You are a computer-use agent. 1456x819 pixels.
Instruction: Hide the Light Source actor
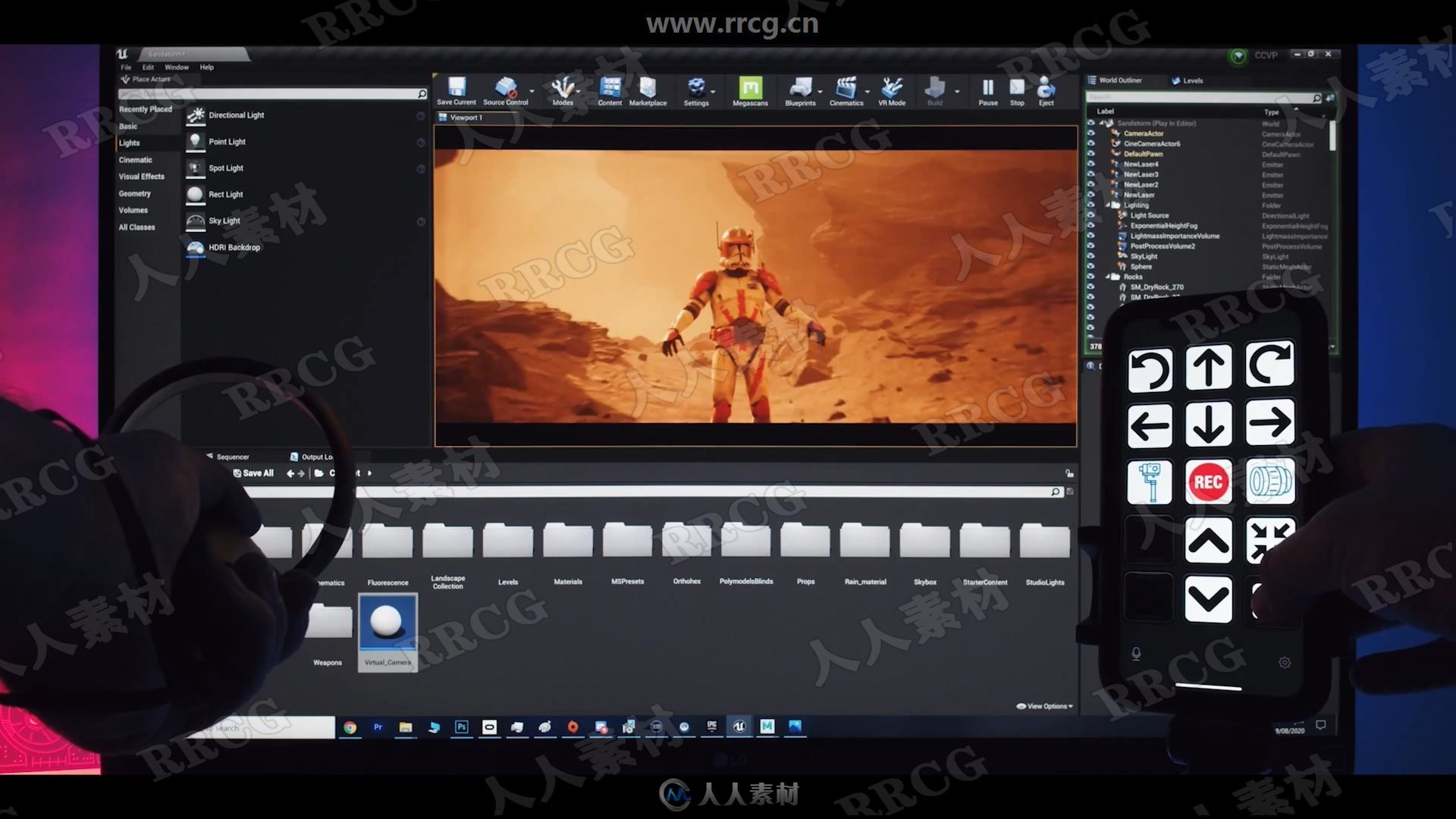click(x=1091, y=215)
